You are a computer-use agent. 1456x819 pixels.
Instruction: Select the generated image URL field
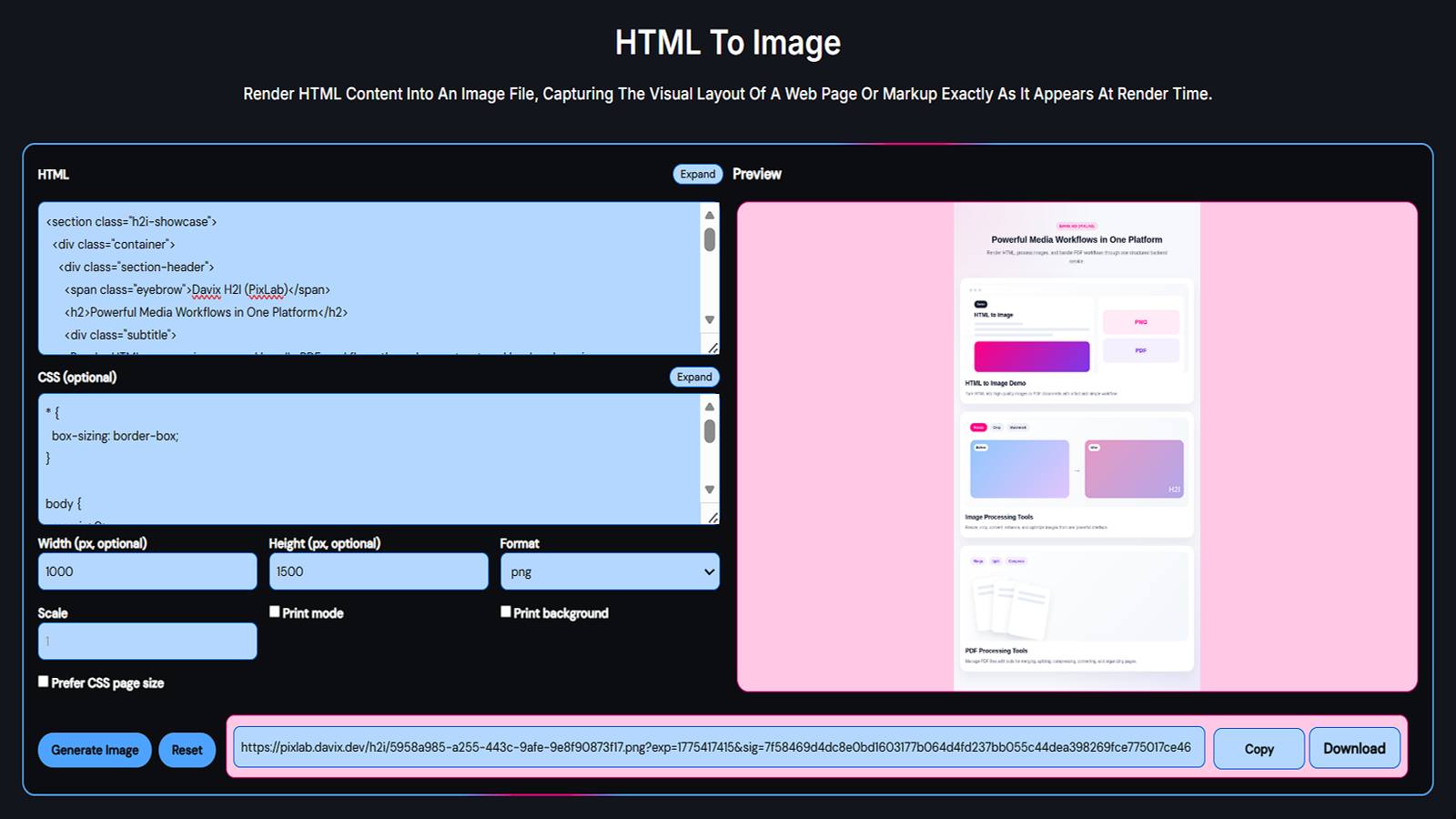pos(719,747)
